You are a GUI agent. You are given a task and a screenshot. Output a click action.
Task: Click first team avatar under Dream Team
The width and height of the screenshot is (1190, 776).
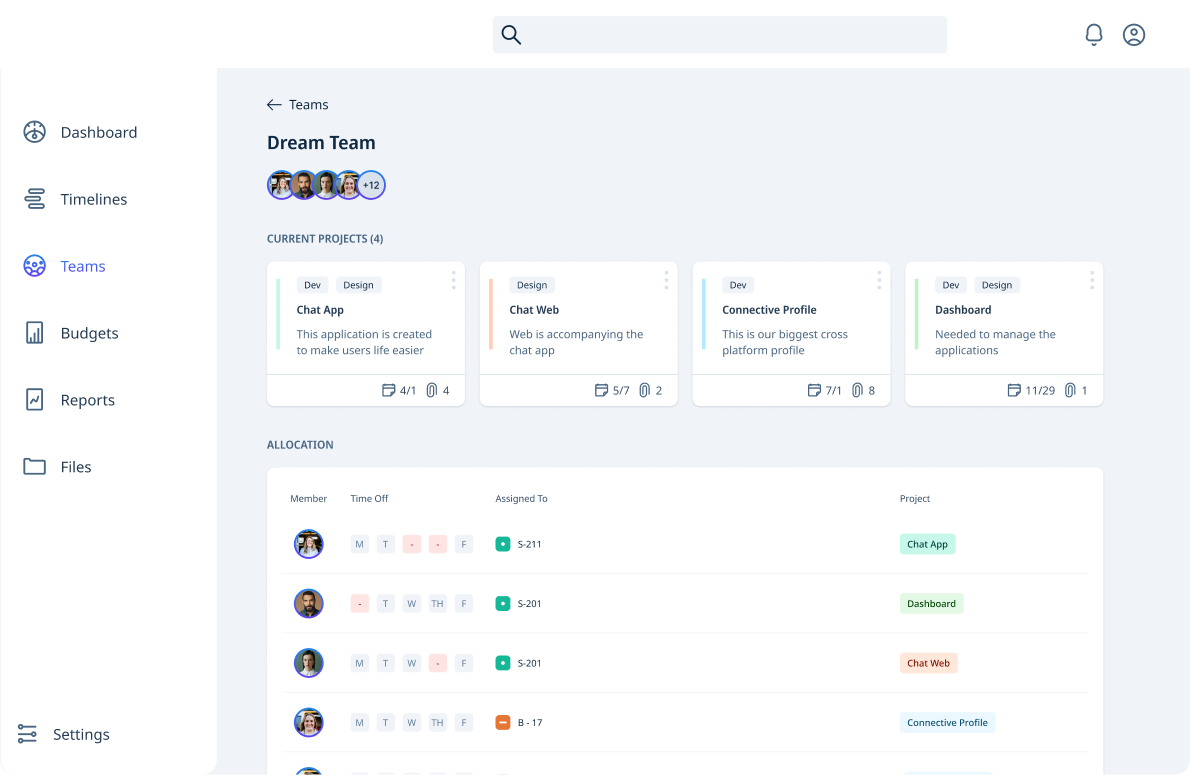point(281,185)
